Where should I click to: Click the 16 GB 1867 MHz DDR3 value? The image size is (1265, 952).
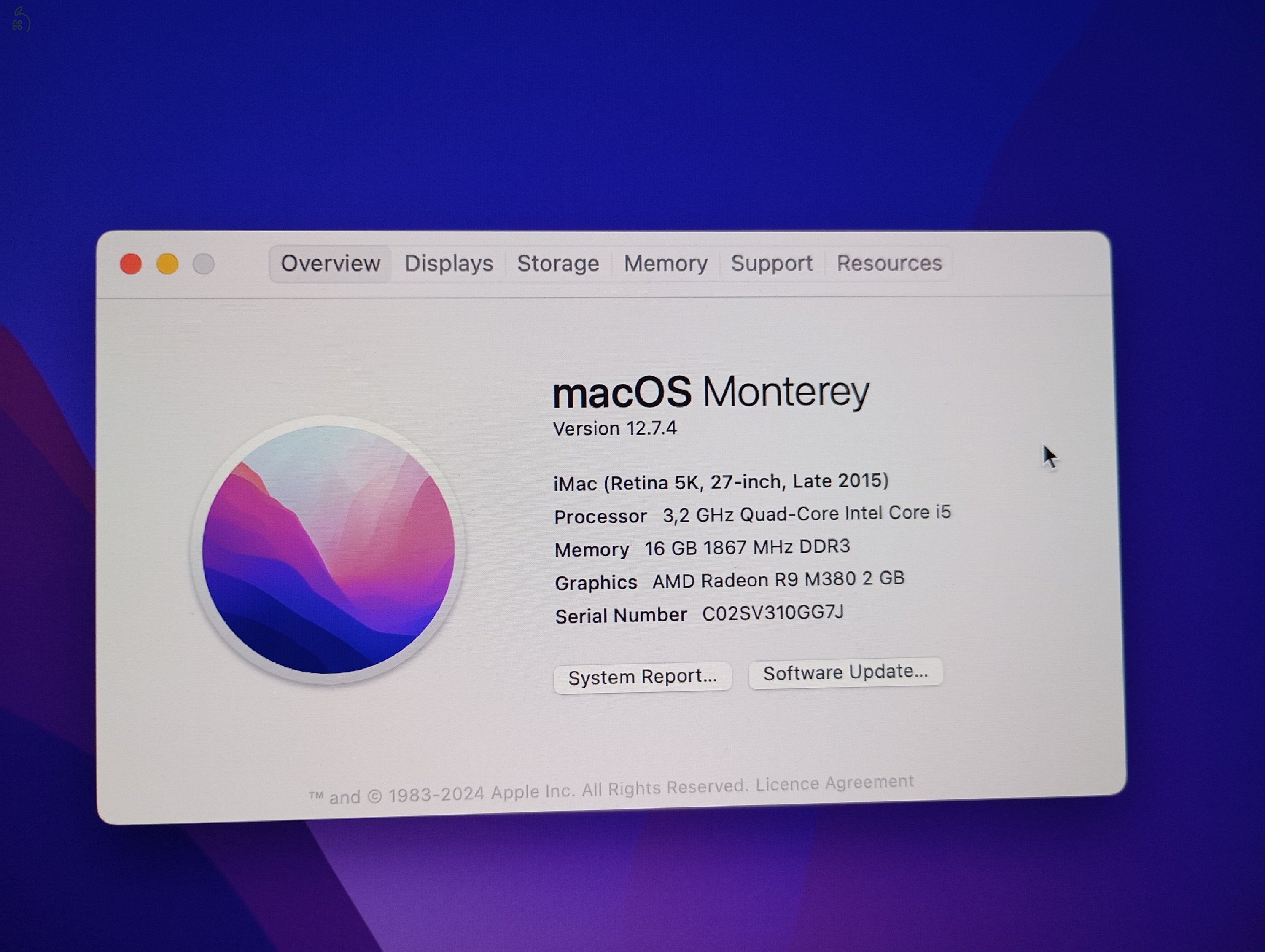coord(747,547)
